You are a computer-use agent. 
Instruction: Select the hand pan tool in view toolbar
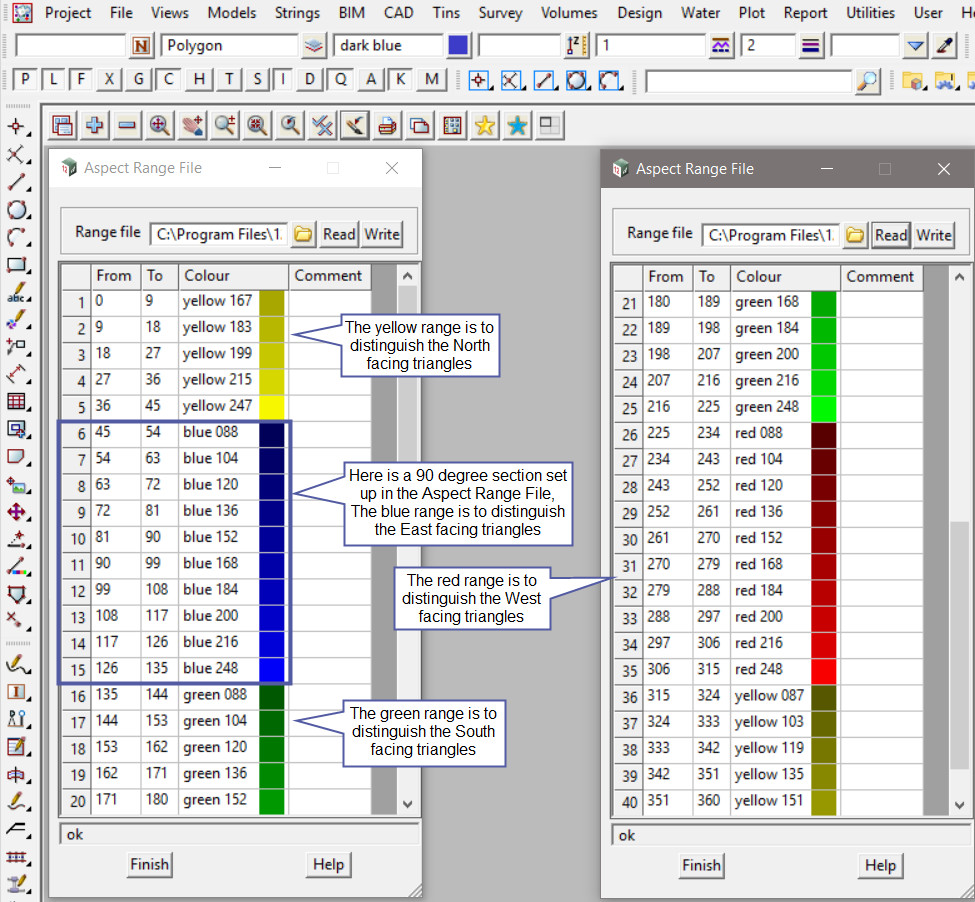click(192, 125)
